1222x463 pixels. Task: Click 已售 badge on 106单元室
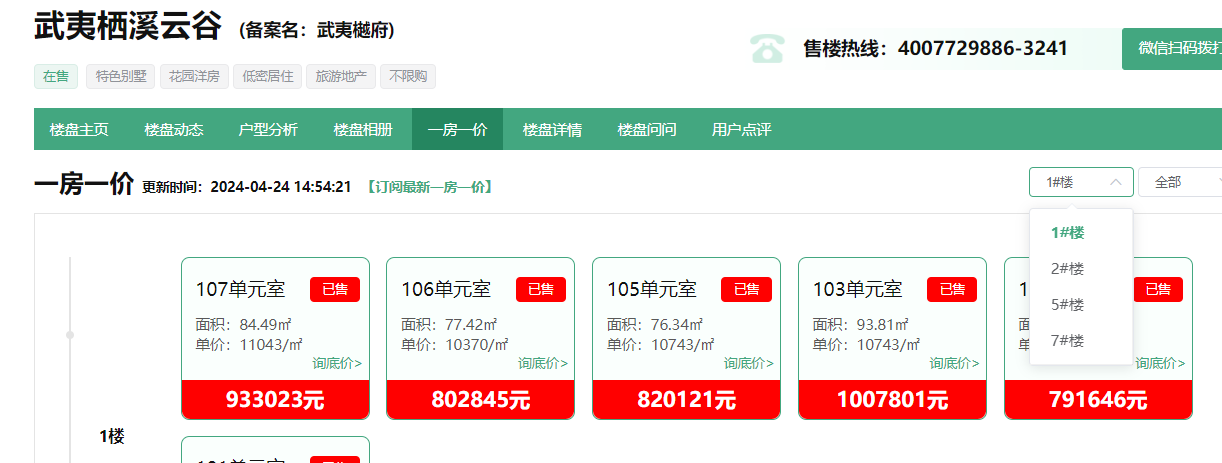[541, 289]
